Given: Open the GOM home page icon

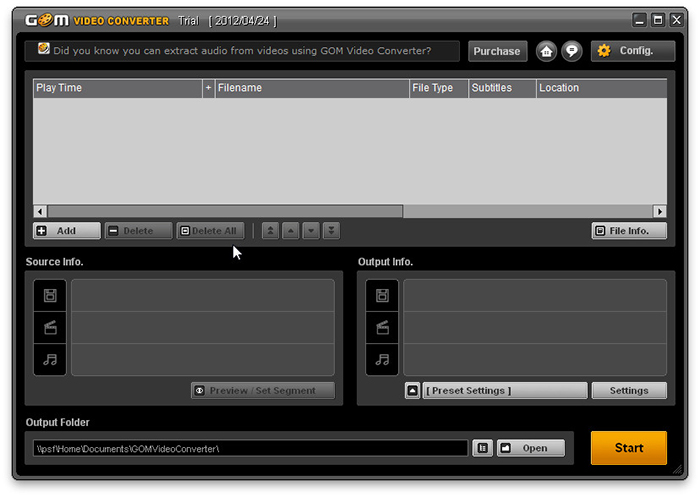Looking at the screenshot, I should point(546,51).
